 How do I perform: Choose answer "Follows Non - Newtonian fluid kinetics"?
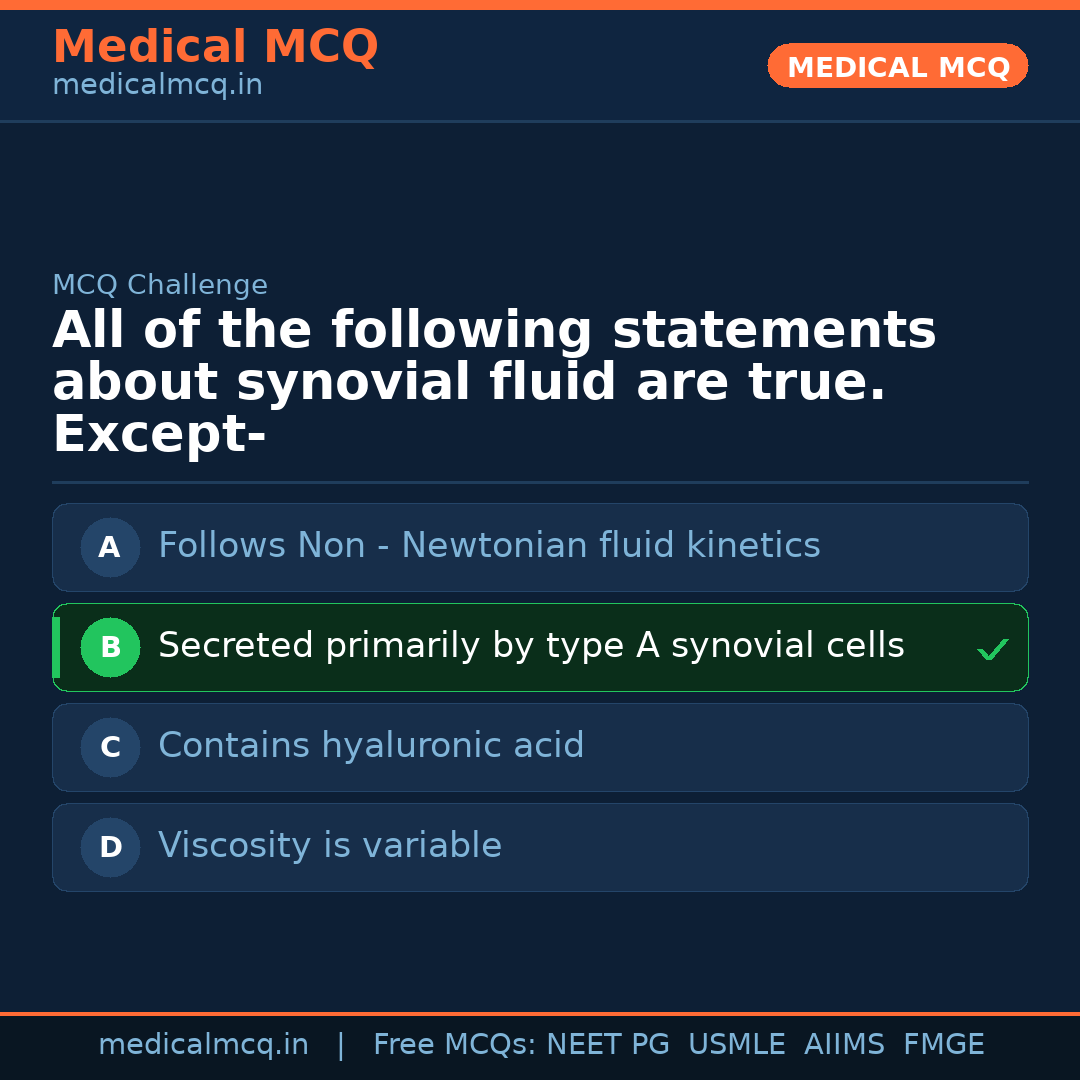tap(489, 546)
